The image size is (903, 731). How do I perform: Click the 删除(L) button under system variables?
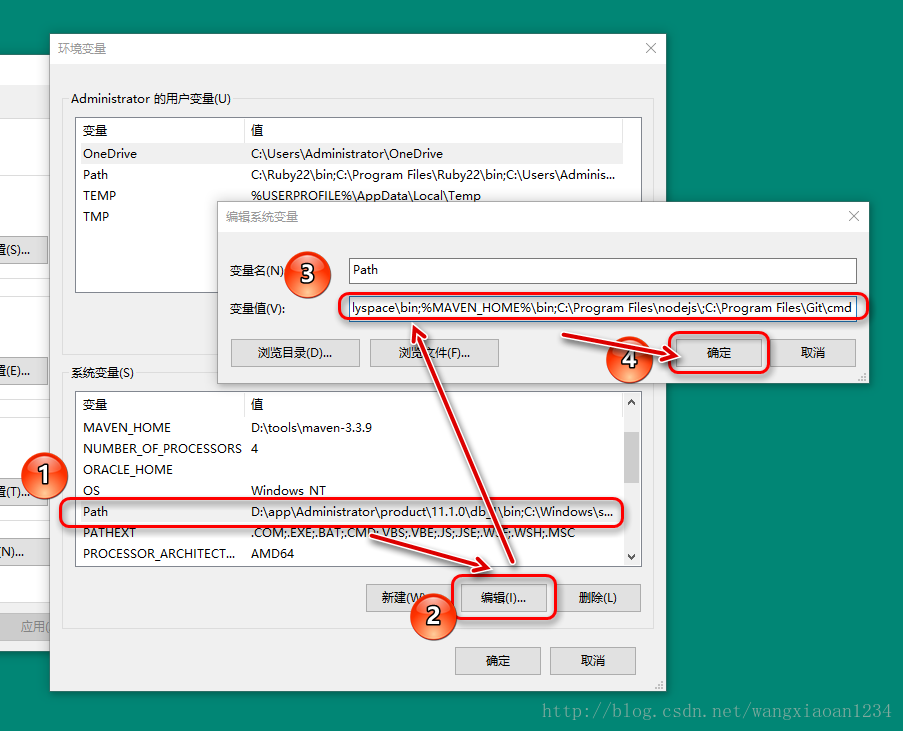coord(598,598)
